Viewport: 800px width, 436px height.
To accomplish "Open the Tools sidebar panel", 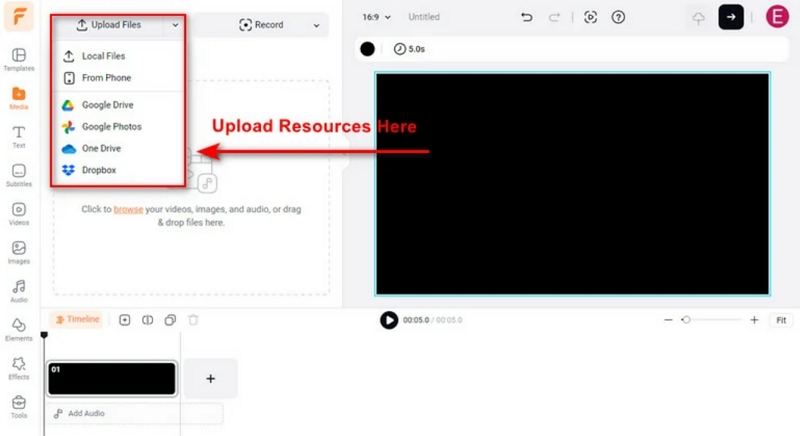I will [19, 407].
